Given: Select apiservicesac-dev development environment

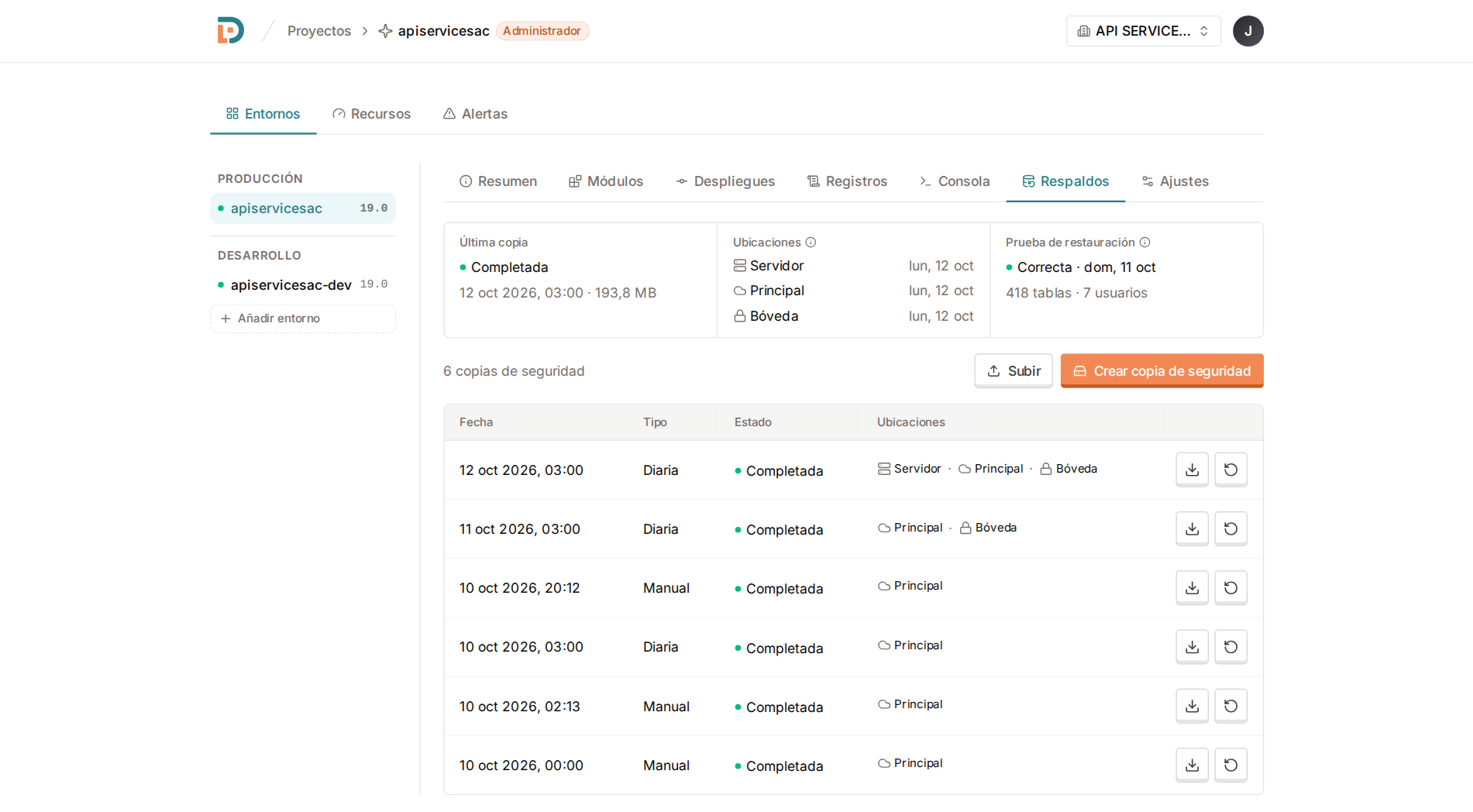Looking at the screenshot, I should click(x=303, y=284).
